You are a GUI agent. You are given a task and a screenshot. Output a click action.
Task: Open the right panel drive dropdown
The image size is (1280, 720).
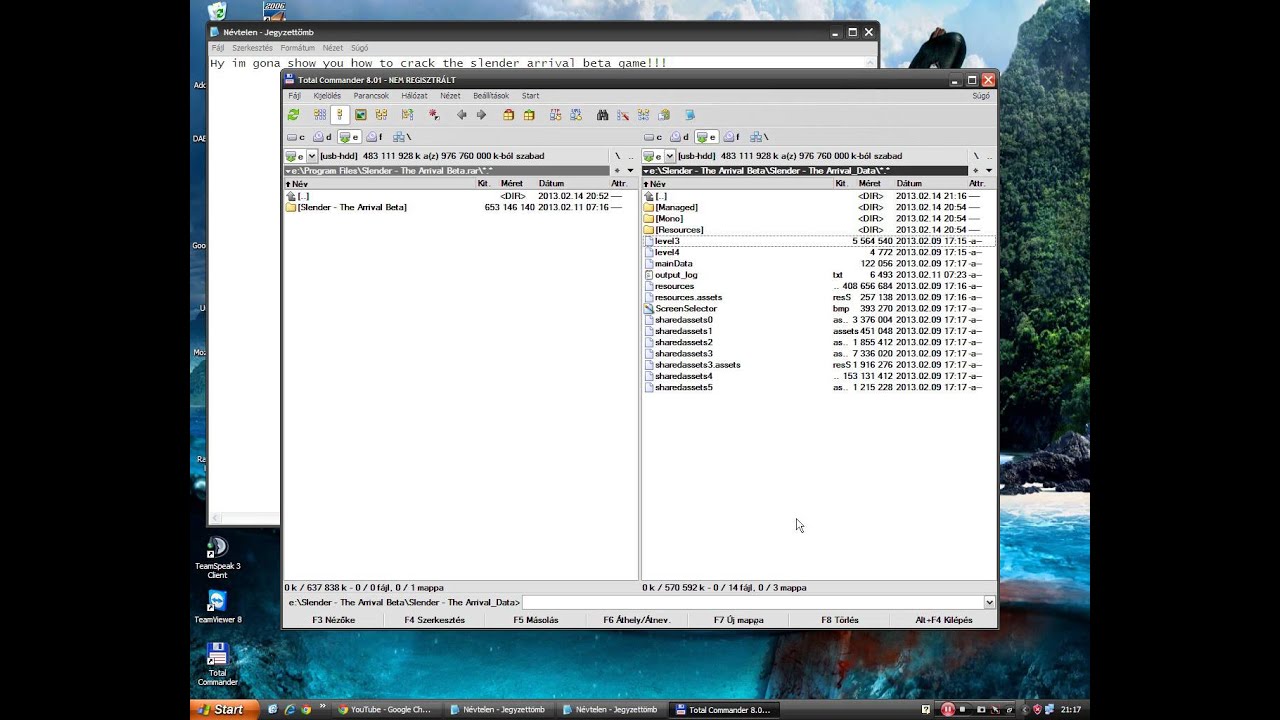[x=670, y=156]
